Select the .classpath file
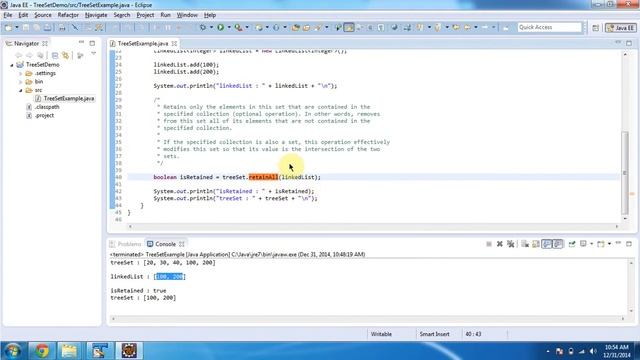 [x=43, y=107]
